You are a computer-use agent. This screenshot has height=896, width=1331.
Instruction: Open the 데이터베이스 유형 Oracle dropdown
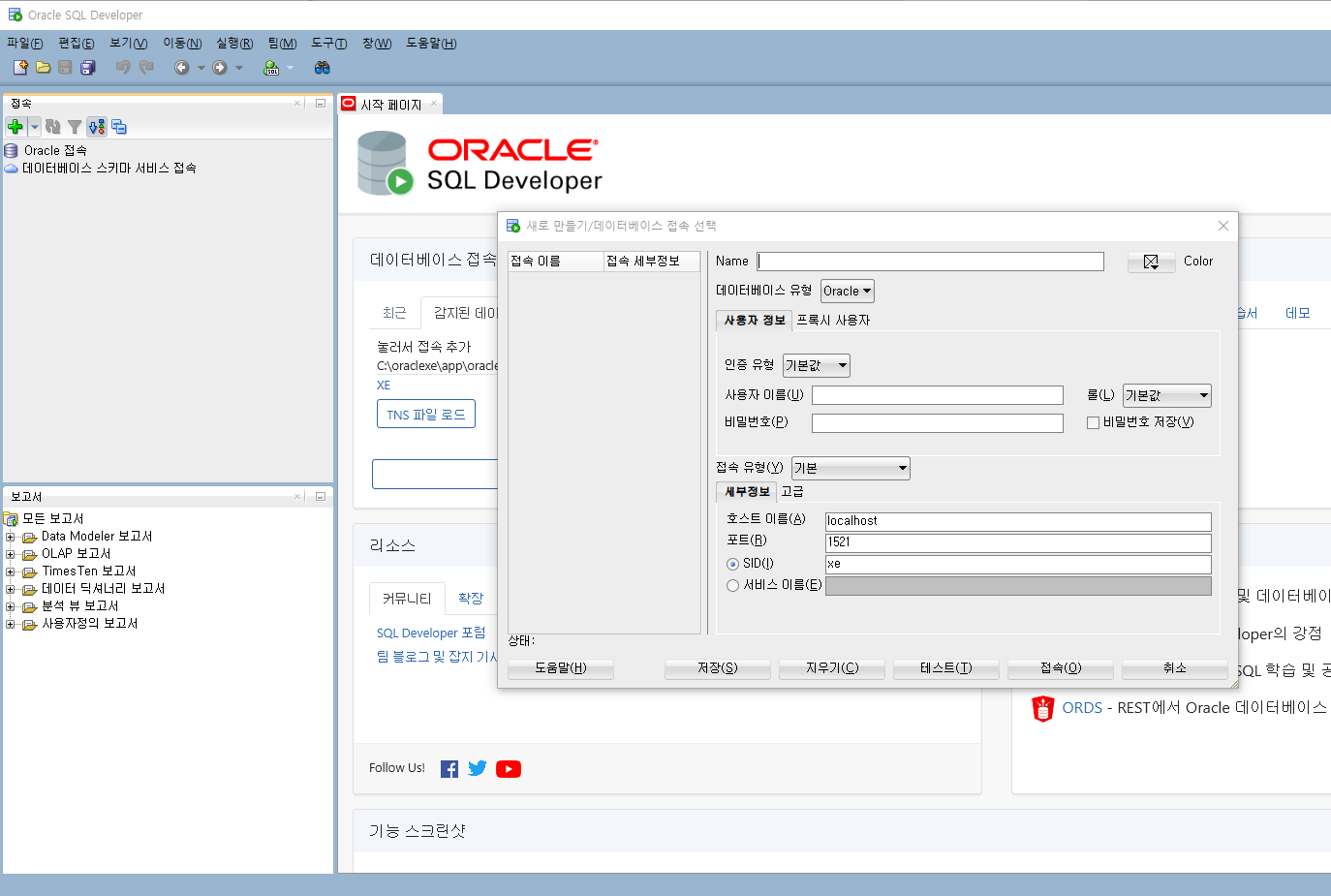848,291
